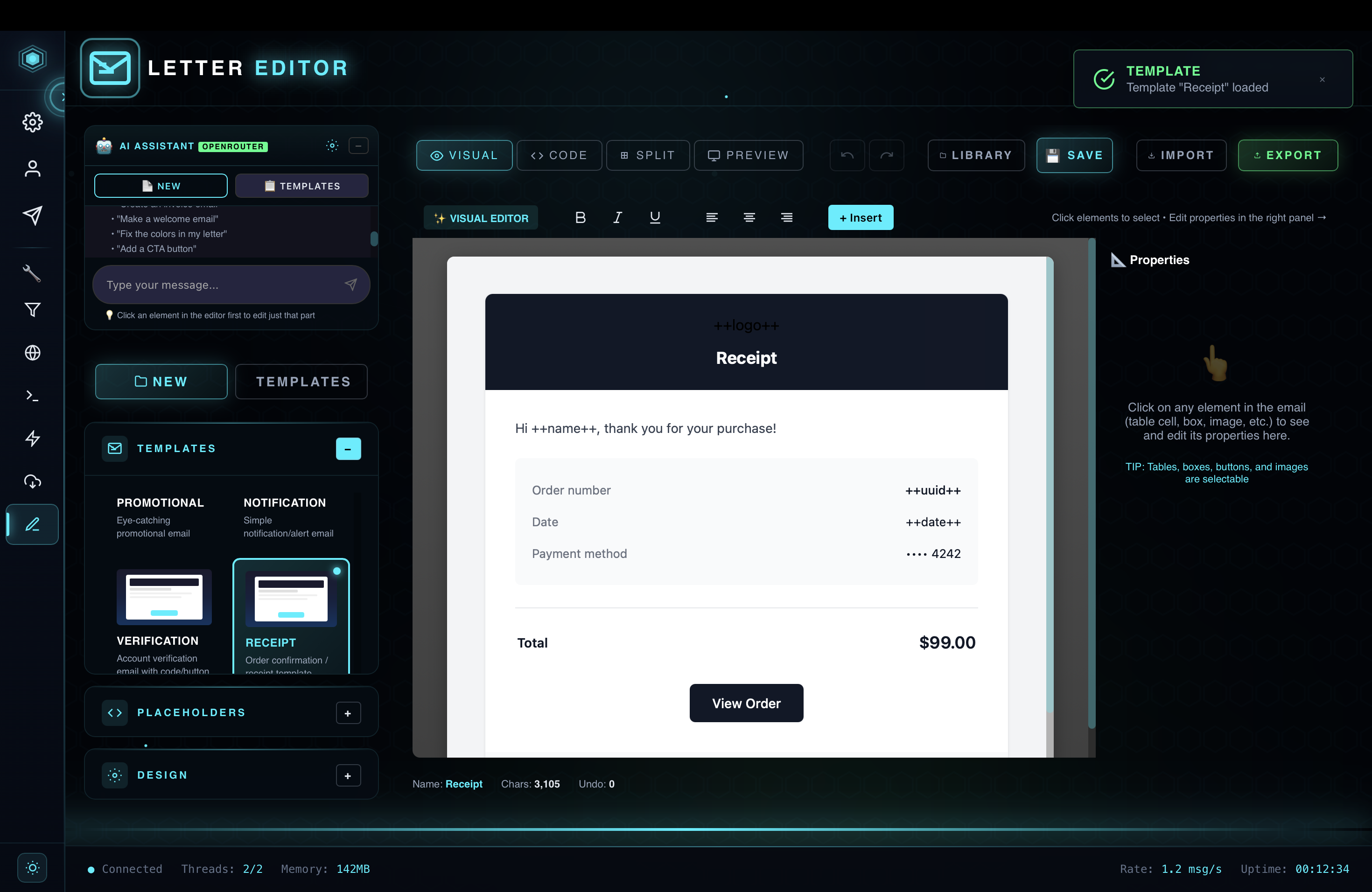Switch to the Code tab
This screenshot has height=892, width=1372.
[559, 155]
